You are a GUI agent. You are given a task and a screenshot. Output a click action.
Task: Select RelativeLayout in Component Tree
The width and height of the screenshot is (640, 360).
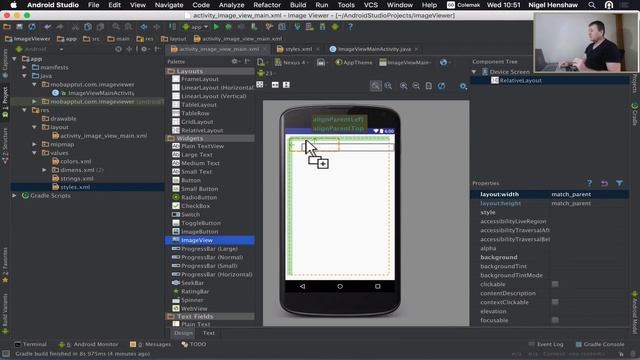[x=520, y=80]
